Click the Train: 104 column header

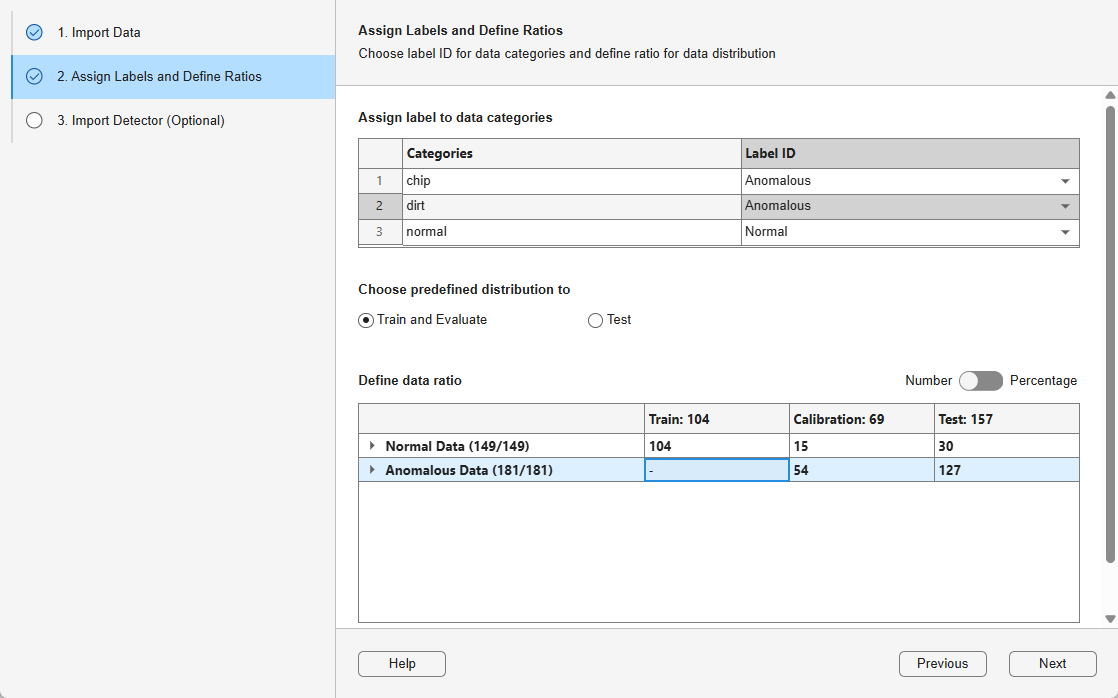(x=717, y=419)
